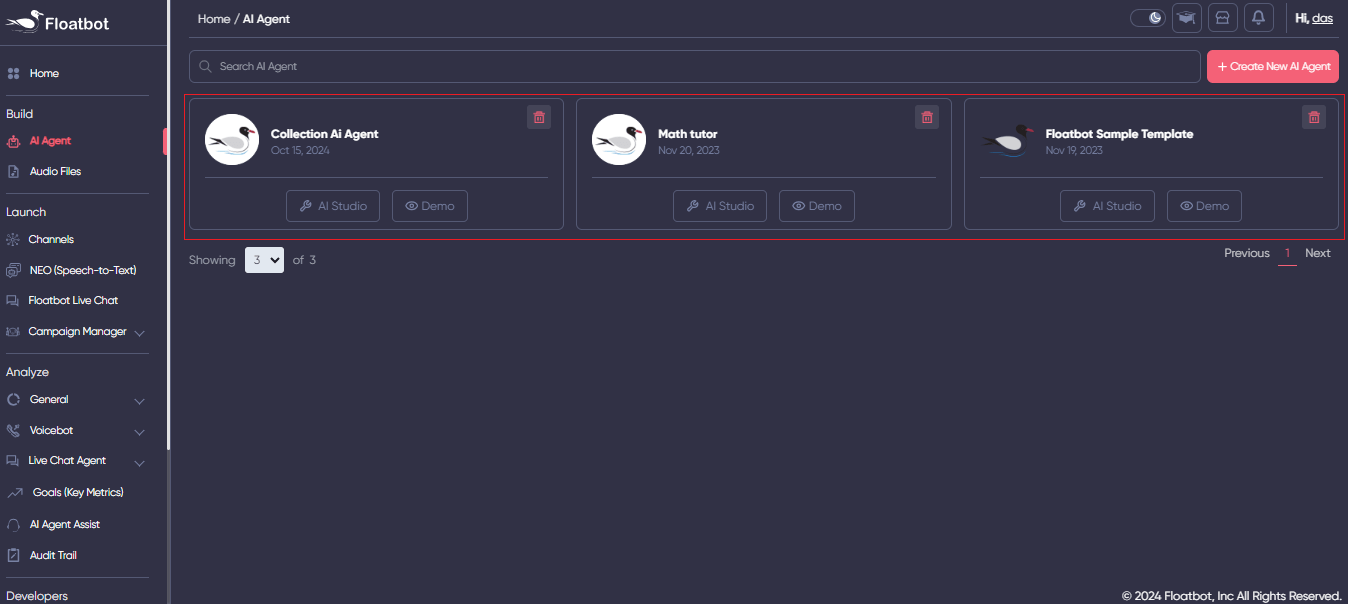Change the Showing page size dropdown
The image size is (1348, 604).
click(264, 259)
